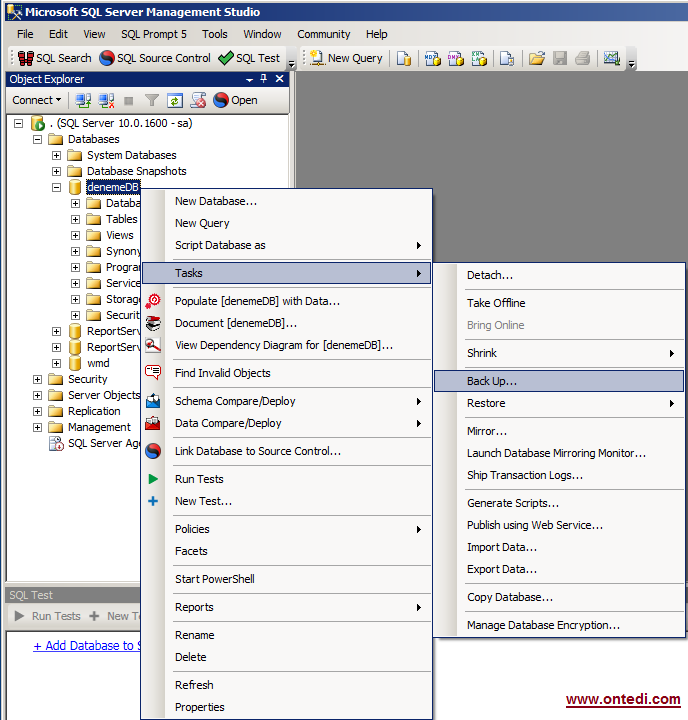Open Schema Compare/Deploy submenu
Image resolution: width=688 pixels, height=720 pixels.
tap(287, 401)
